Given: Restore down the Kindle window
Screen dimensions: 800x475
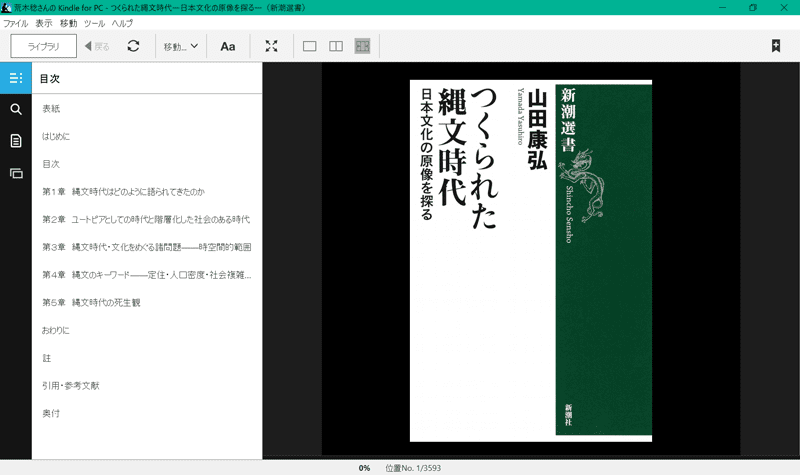Looking at the screenshot, I should coord(753,8).
